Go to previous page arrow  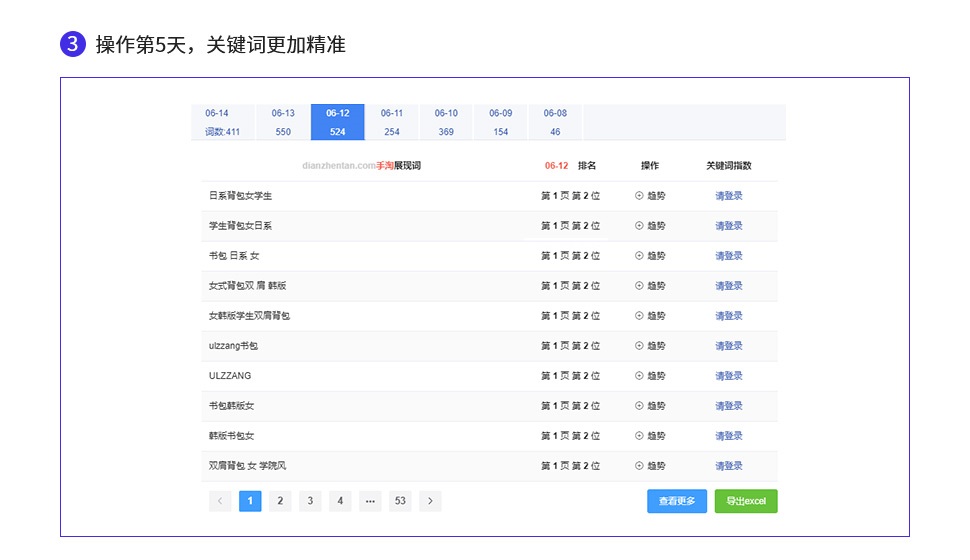coord(220,501)
